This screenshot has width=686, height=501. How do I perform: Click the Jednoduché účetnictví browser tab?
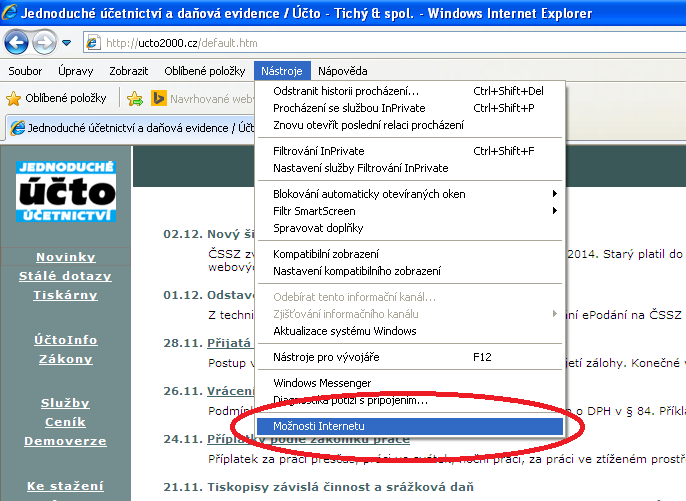click(x=130, y=128)
